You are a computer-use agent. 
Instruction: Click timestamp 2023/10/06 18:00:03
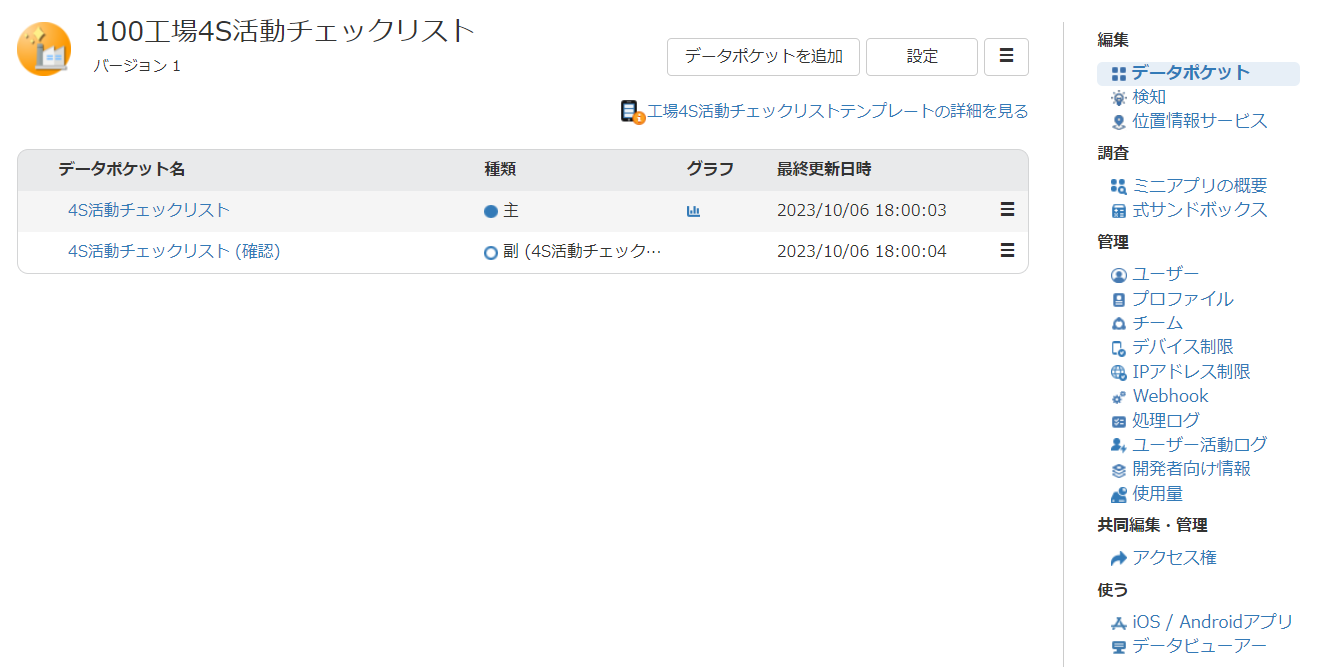[x=862, y=211]
